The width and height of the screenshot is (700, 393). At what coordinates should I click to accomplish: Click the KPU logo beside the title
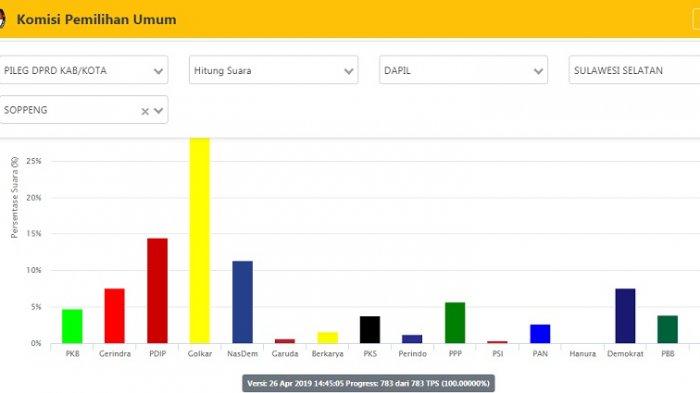coord(2,19)
